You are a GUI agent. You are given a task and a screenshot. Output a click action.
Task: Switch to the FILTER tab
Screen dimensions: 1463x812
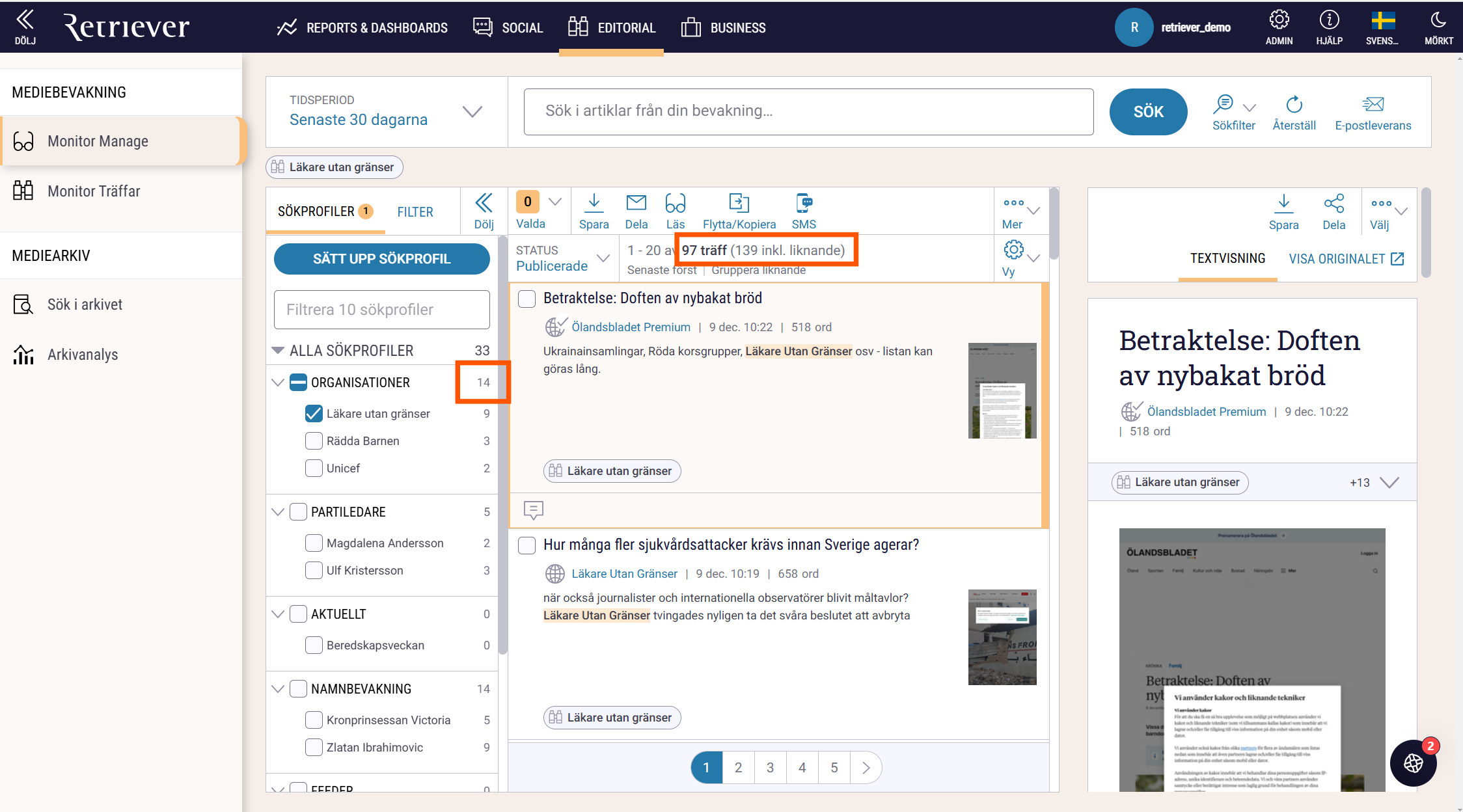point(415,211)
